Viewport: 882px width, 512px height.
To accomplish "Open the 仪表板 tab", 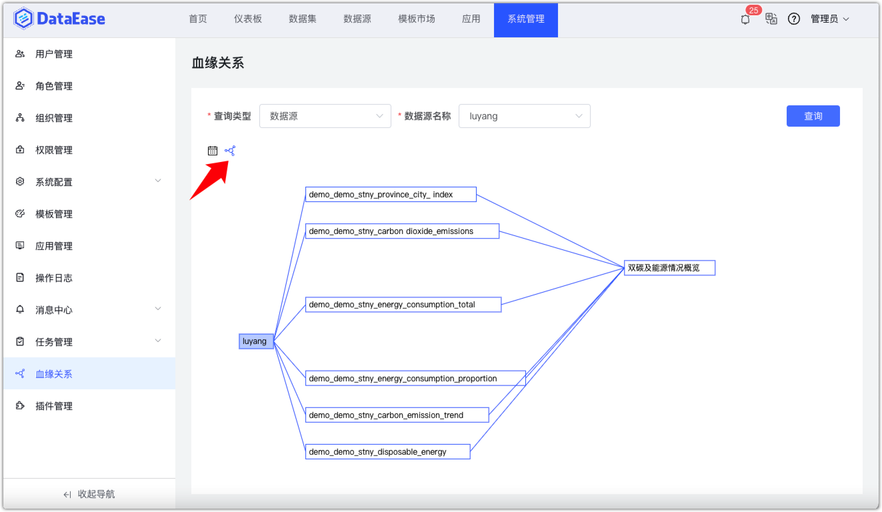I will click(x=248, y=19).
